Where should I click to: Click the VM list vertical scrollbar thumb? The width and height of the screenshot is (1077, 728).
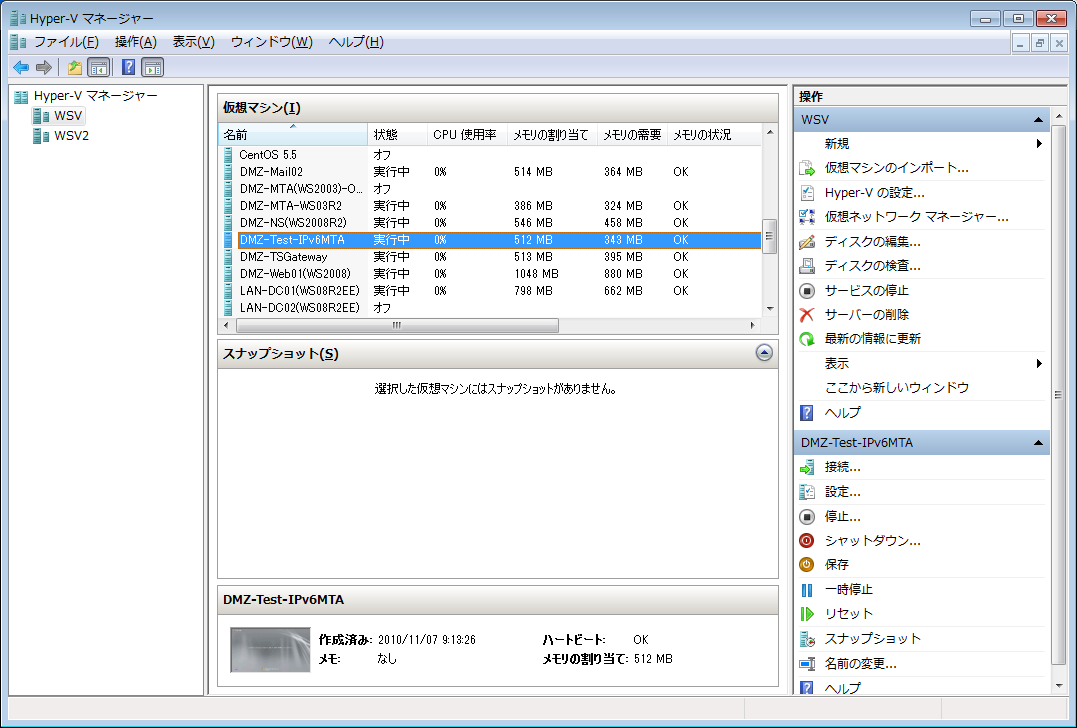click(x=769, y=236)
